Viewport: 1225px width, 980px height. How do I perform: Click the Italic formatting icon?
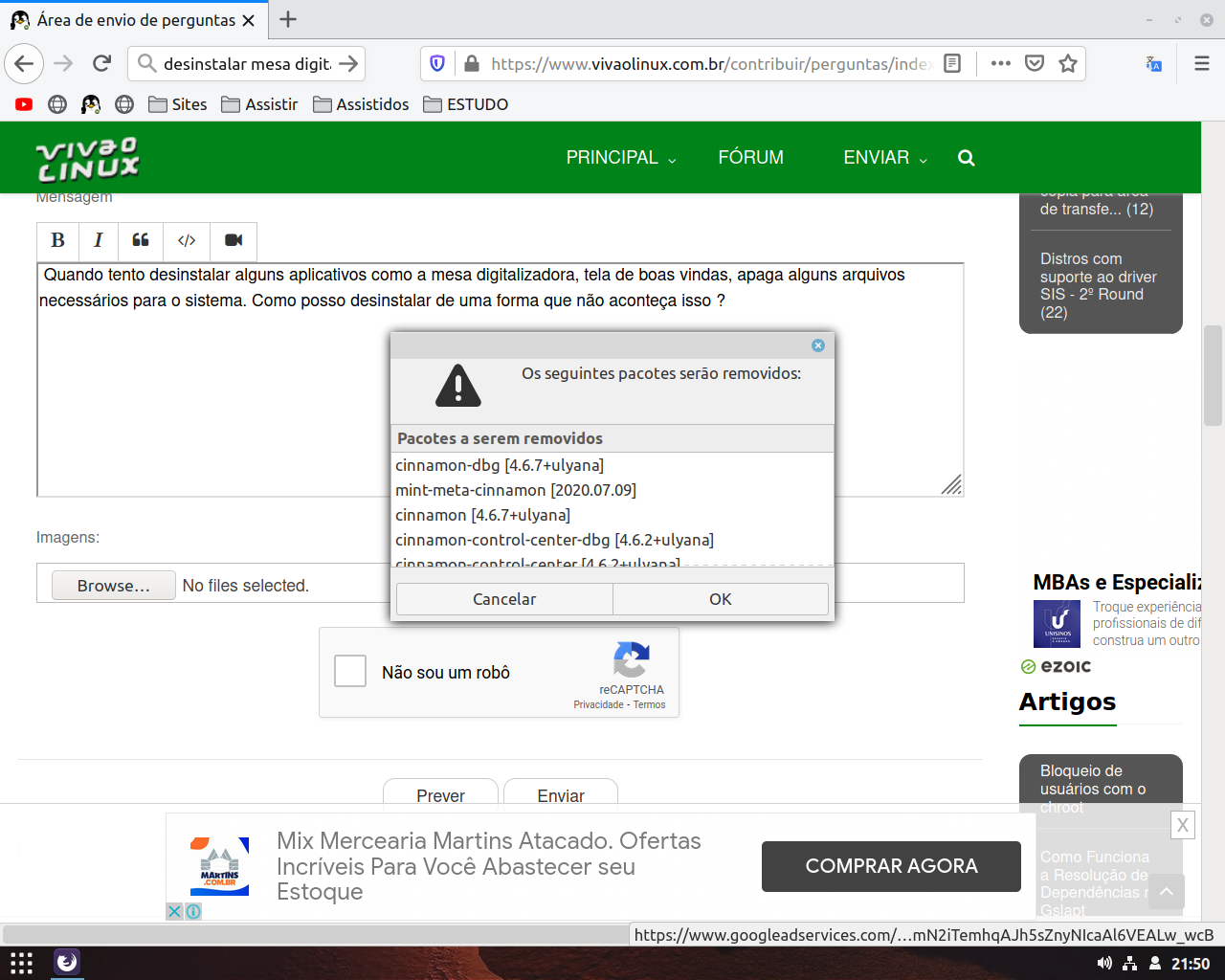(98, 240)
